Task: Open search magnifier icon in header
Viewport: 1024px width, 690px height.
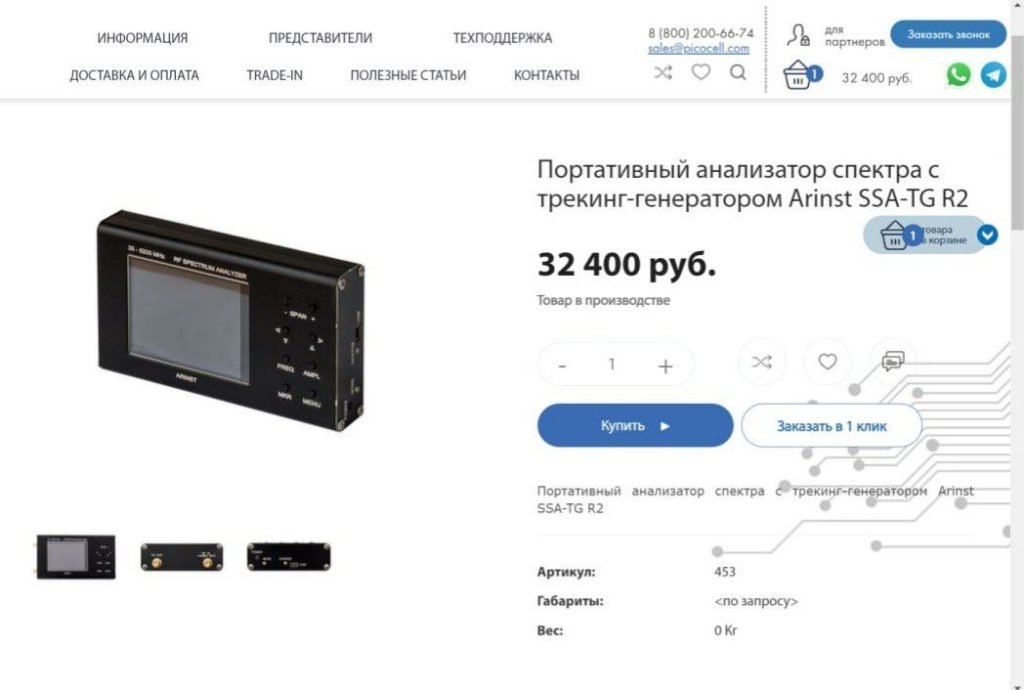Action: (x=738, y=72)
